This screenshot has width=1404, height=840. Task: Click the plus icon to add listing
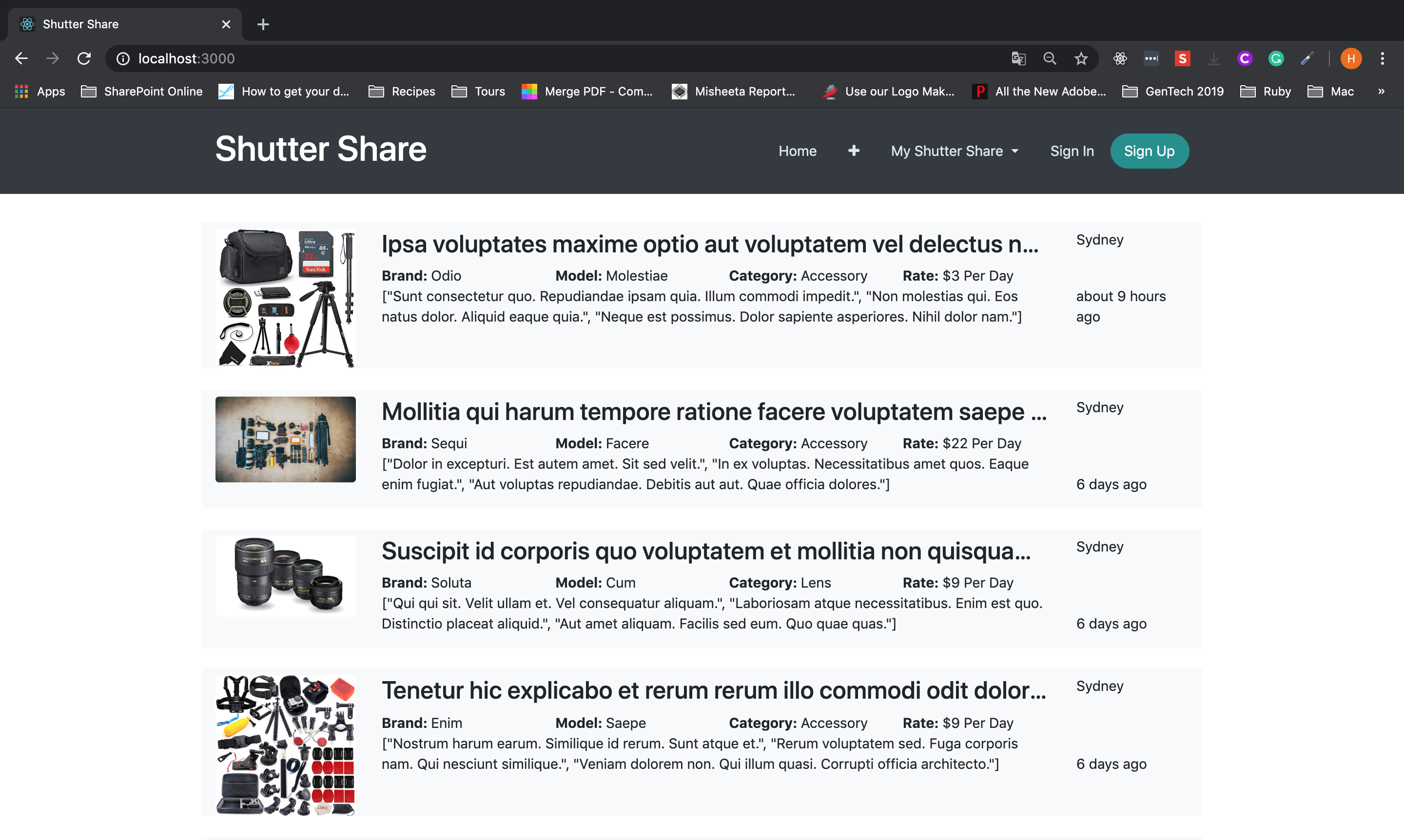[x=854, y=151]
